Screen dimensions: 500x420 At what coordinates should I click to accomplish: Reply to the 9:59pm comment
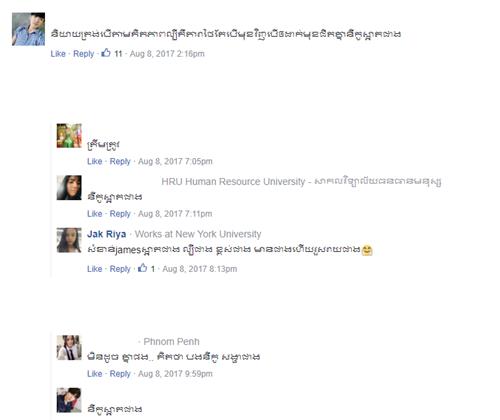(x=120, y=374)
